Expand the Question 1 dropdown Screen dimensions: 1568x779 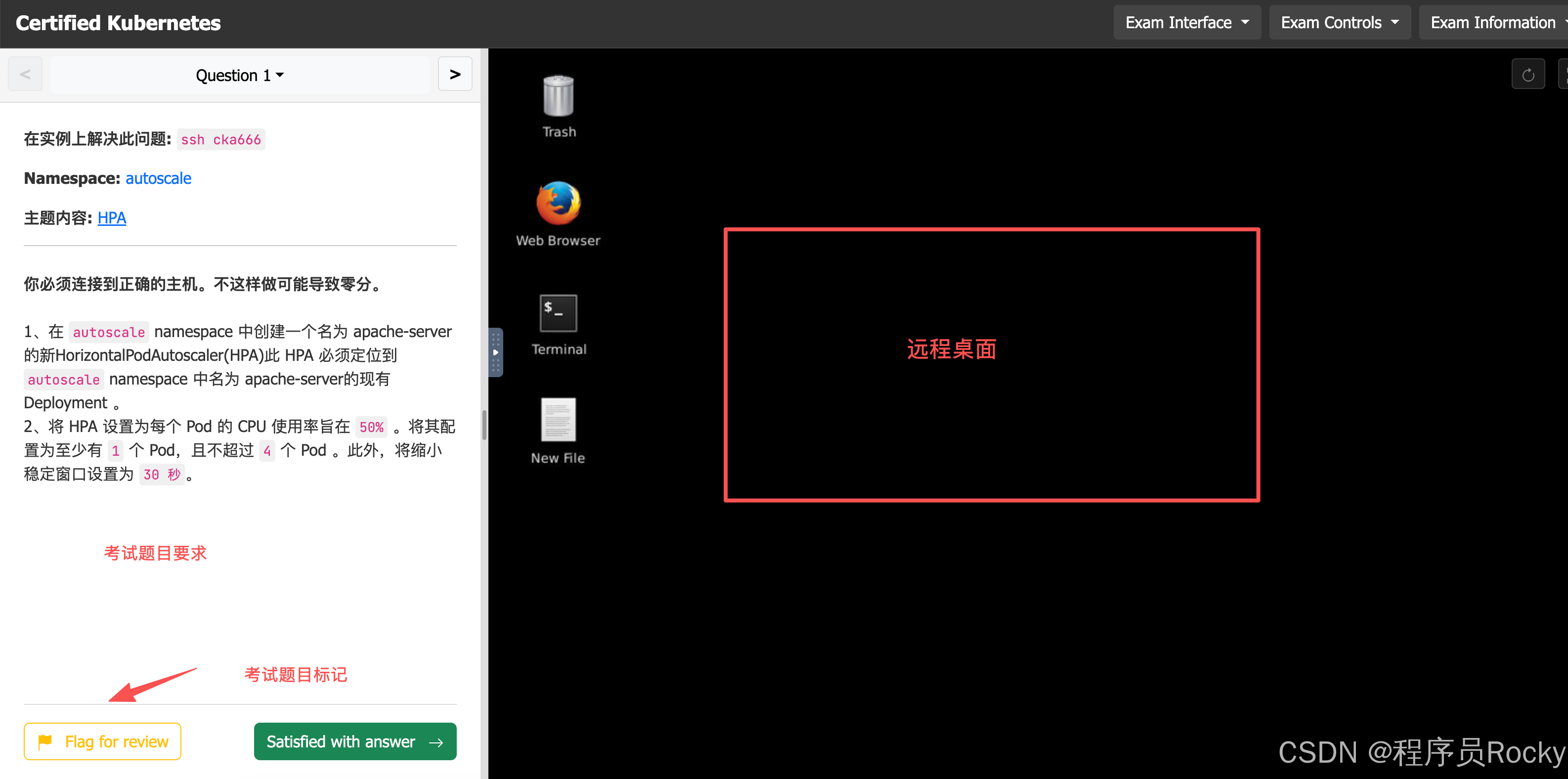[240, 76]
